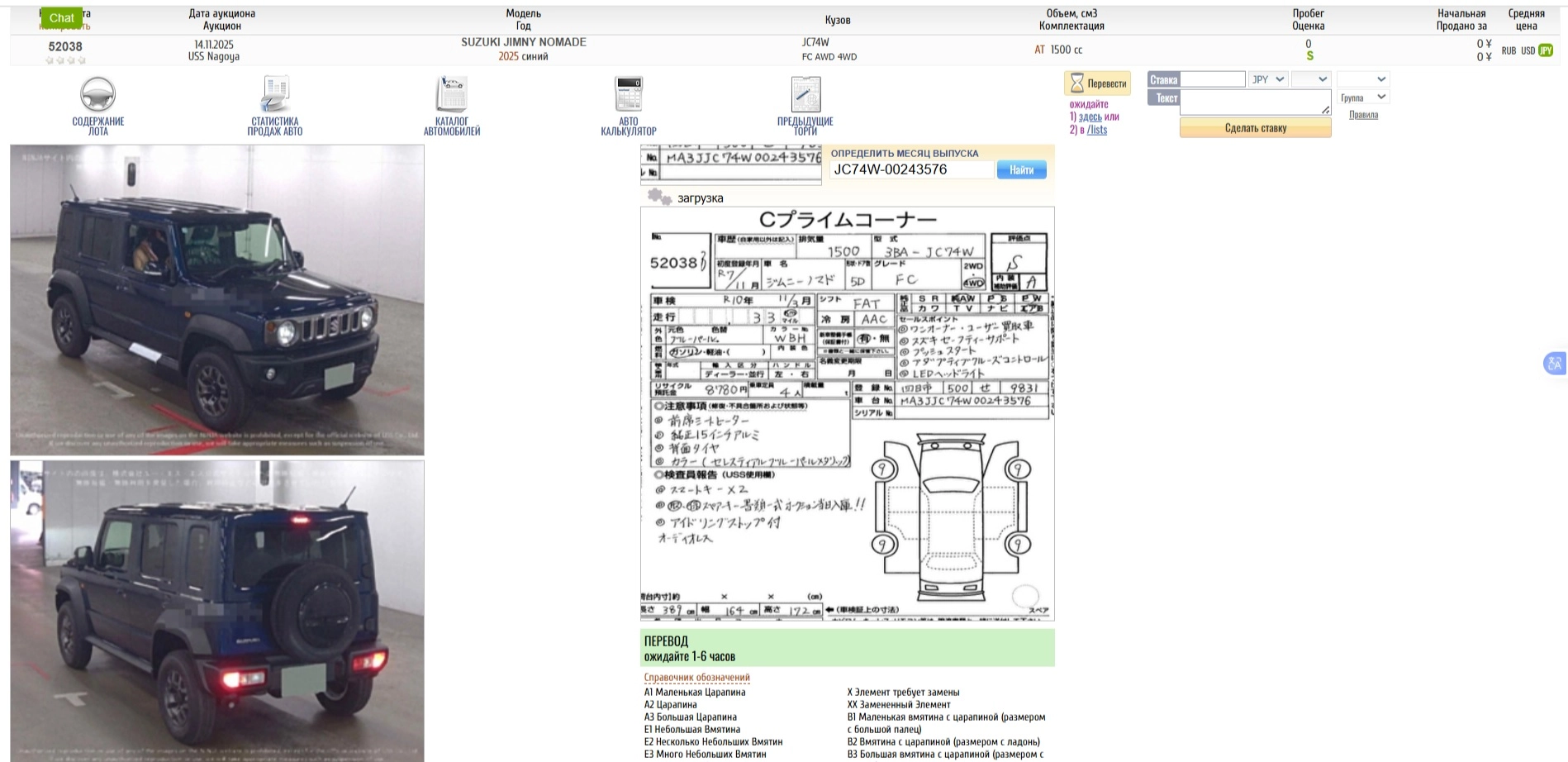Open the front view car photo
Viewport: 1568px width, 762px height.
coord(217,300)
